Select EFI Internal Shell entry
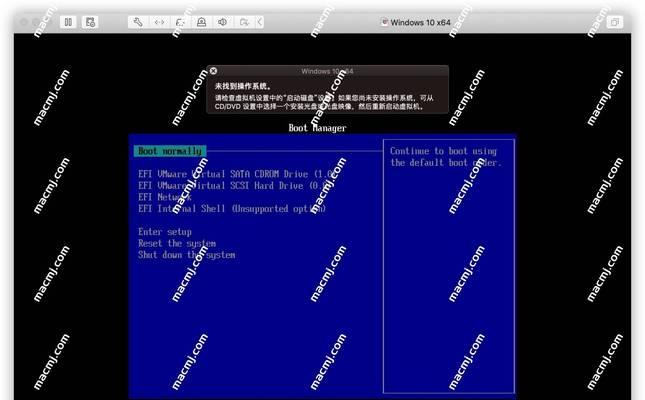The image size is (645, 400). click(x=232, y=209)
